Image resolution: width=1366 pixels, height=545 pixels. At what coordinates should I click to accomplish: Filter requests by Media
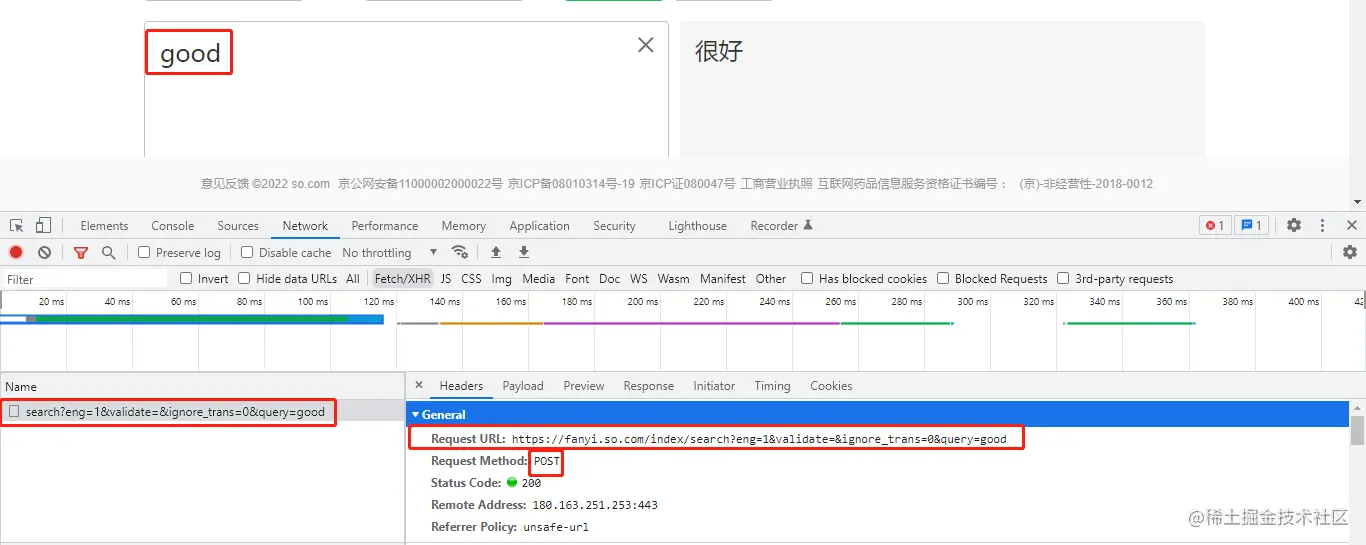pos(539,279)
